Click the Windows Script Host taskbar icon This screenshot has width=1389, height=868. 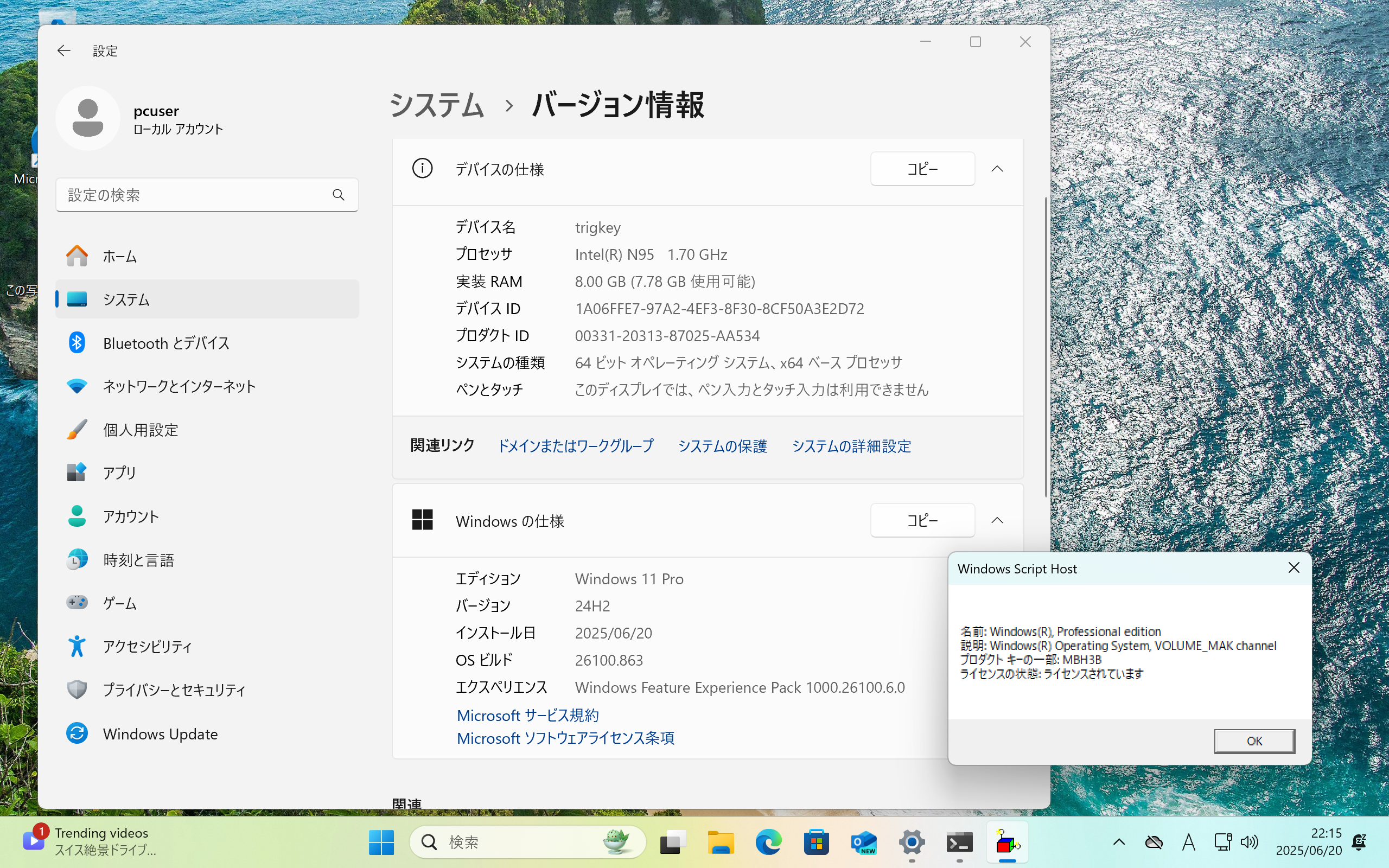tap(1008, 842)
